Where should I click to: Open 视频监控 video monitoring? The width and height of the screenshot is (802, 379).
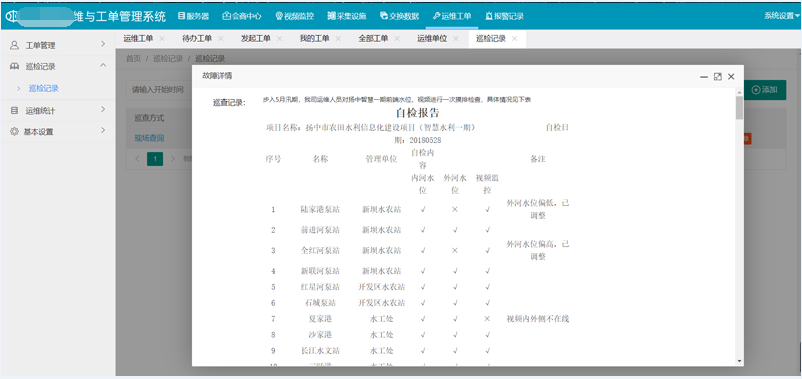pos(295,16)
